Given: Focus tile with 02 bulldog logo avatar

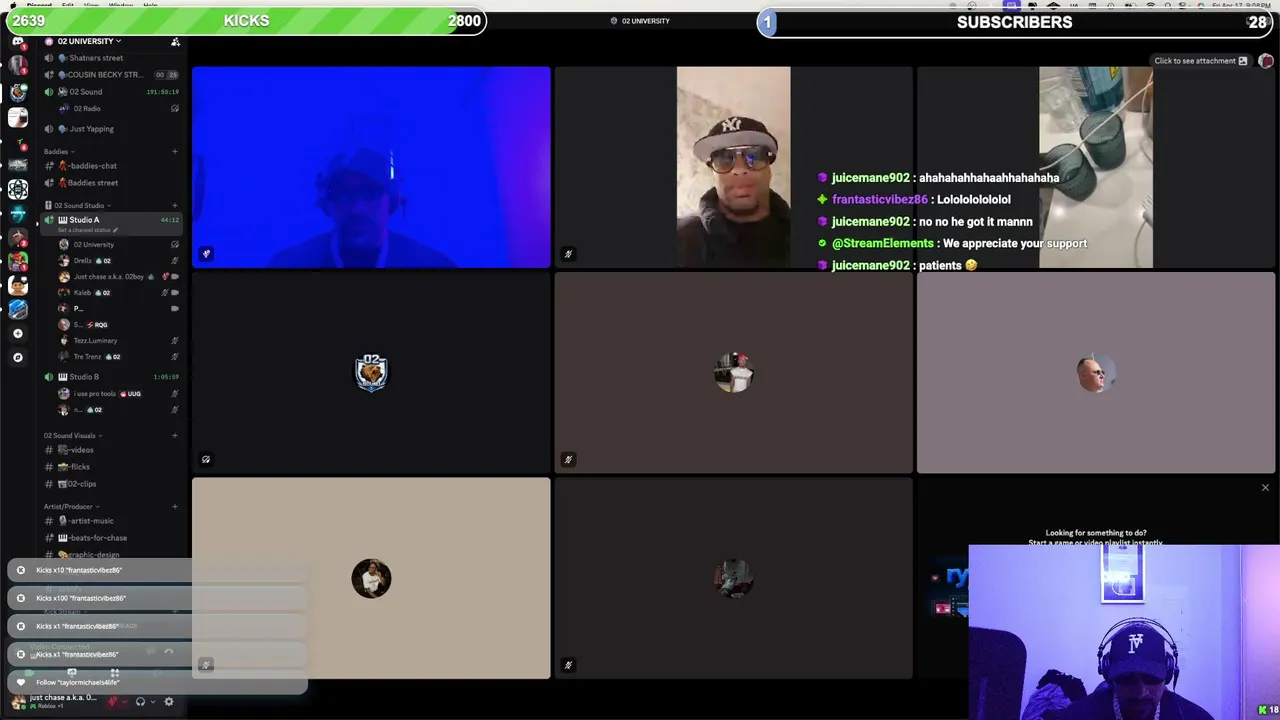Looking at the screenshot, I should pyautogui.click(x=371, y=373).
